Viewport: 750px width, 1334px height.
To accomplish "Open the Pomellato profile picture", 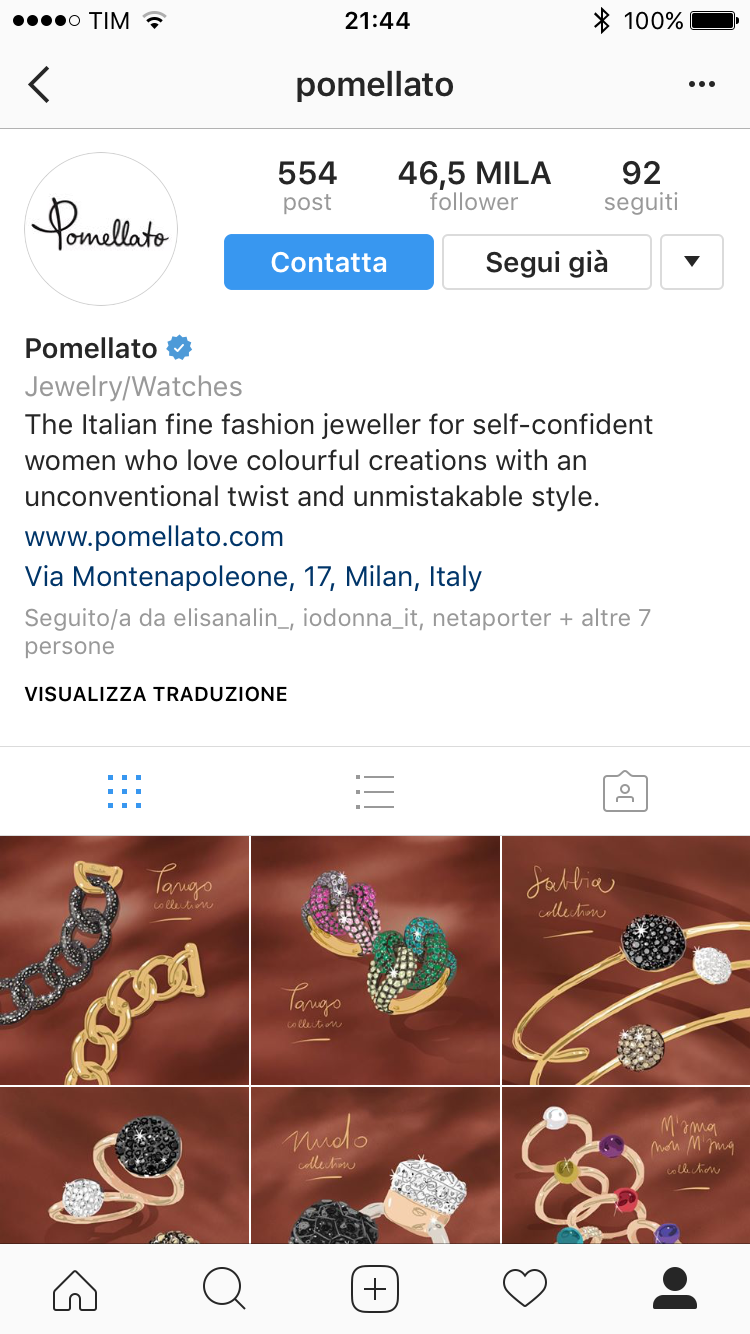I will pos(101,229).
